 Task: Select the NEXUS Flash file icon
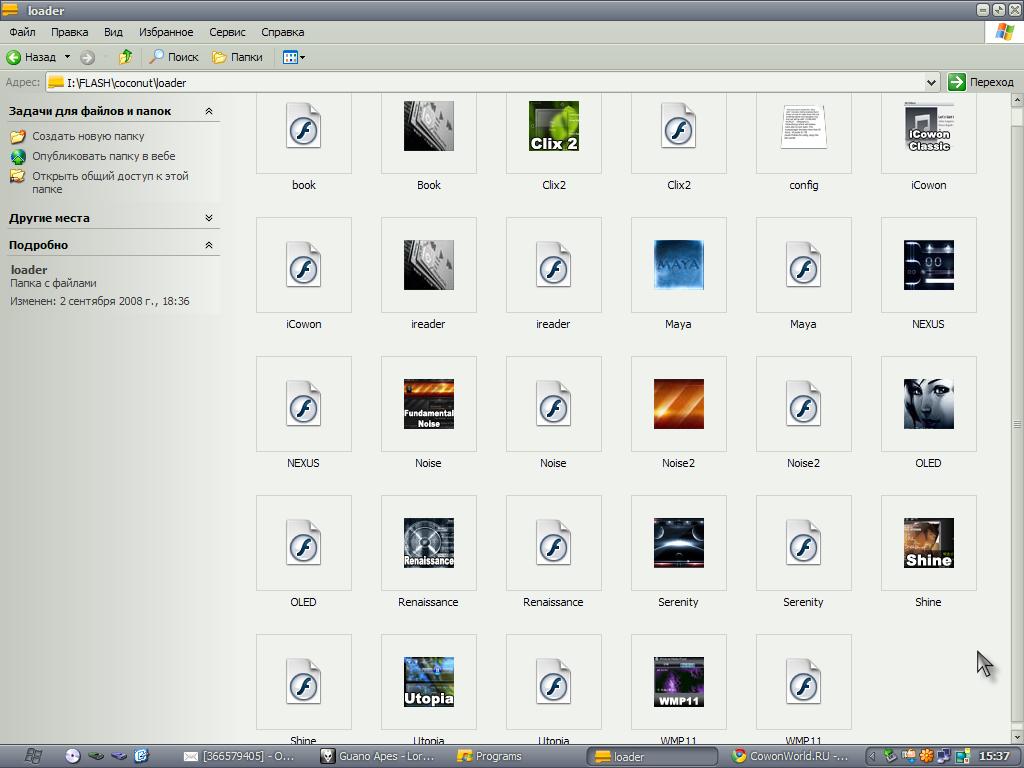click(x=304, y=404)
